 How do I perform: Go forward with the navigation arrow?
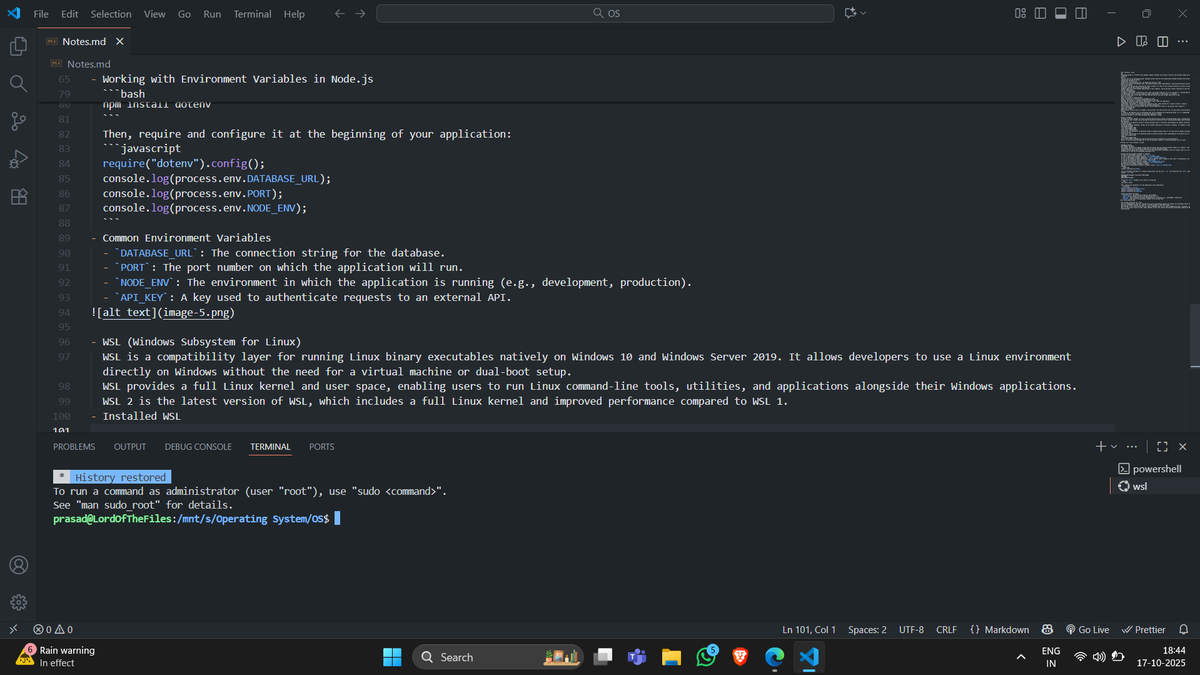click(360, 14)
